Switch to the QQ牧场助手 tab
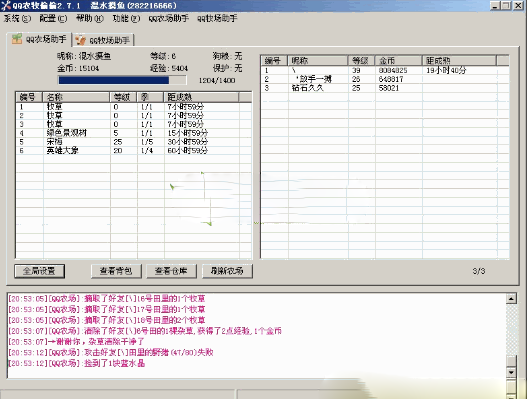The height and width of the screenshot is (399, 527). click(103, 40)
